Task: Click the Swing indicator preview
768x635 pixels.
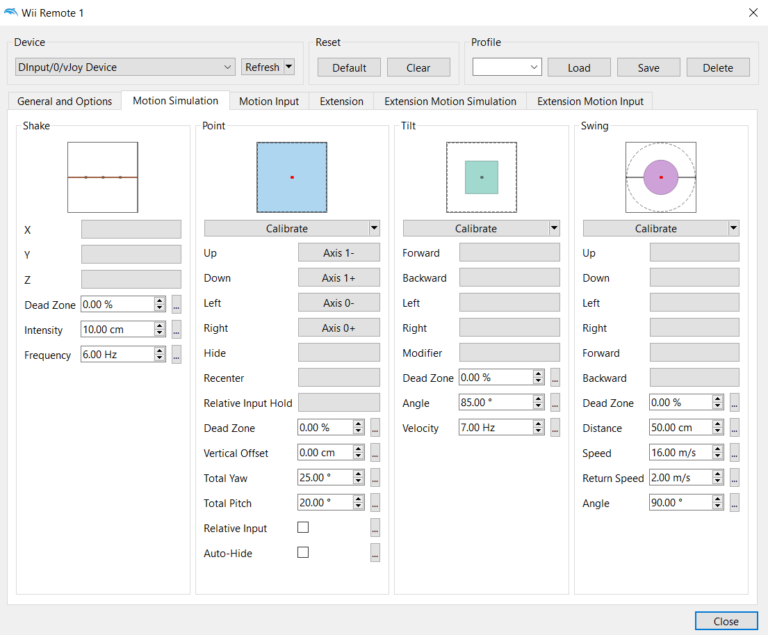Action: pos(661,177)
